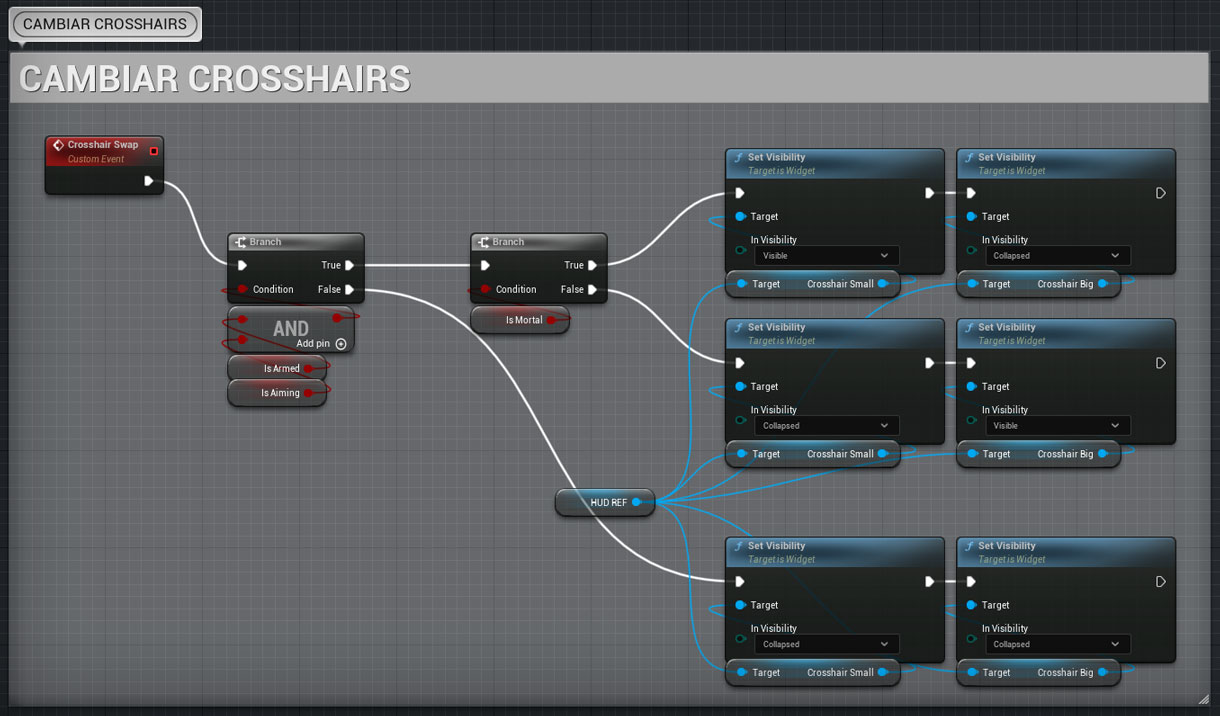Select the Is Armed variable node

(x=278, y=368)
